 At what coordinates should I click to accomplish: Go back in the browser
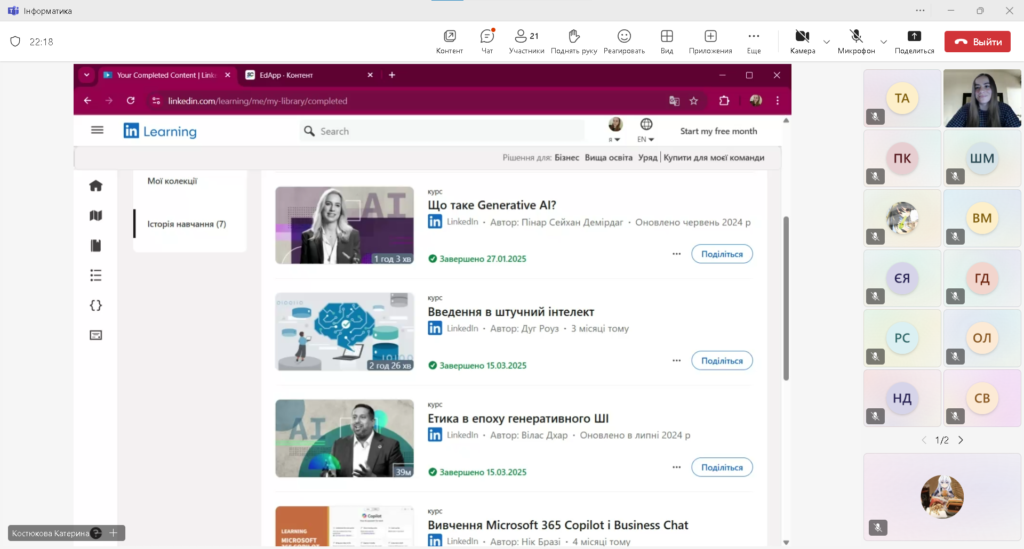(x=88, y=101)
